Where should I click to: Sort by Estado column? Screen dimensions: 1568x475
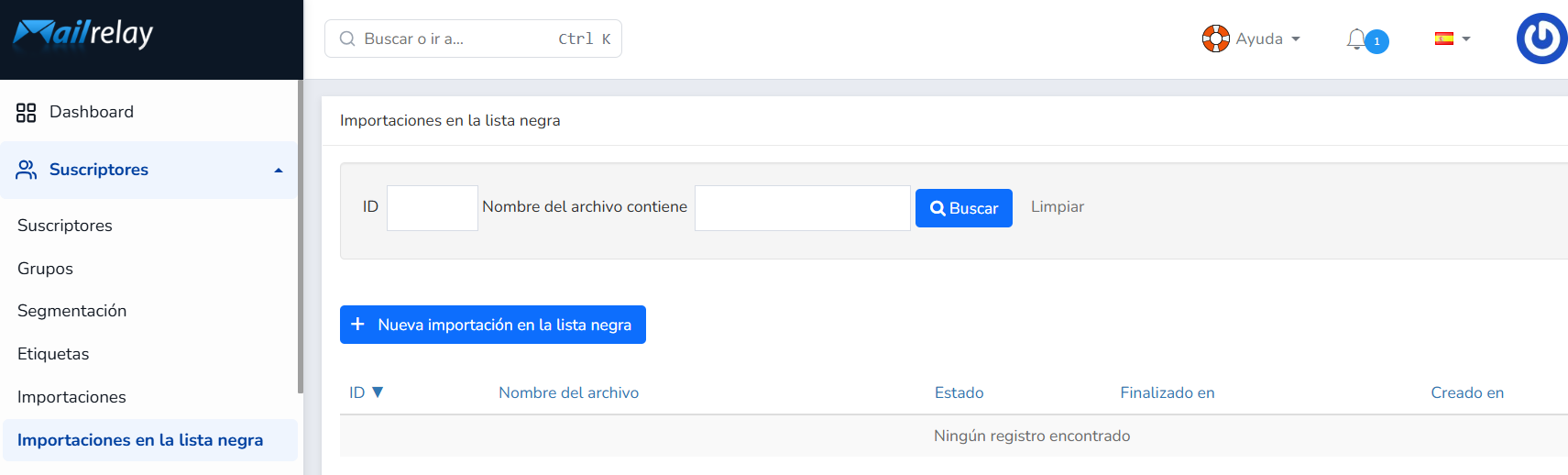point(959,392)
